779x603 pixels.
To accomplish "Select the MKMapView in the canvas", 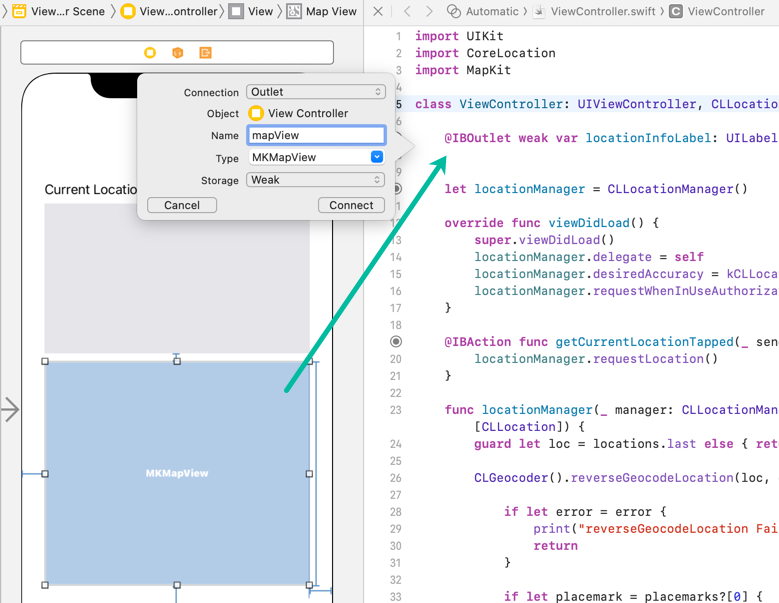I will [177, 473].
